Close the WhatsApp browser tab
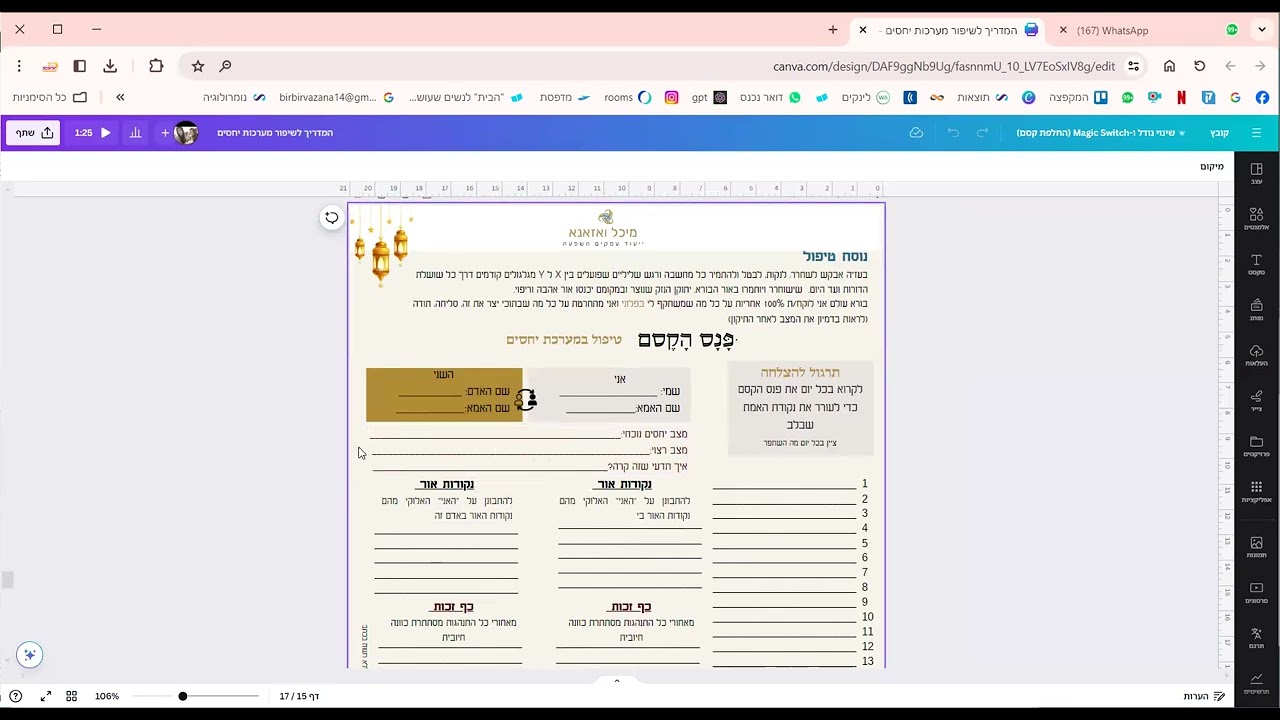Image resolution: width=1280 pixels, height=720 pixels. [x=1063, y=30]
